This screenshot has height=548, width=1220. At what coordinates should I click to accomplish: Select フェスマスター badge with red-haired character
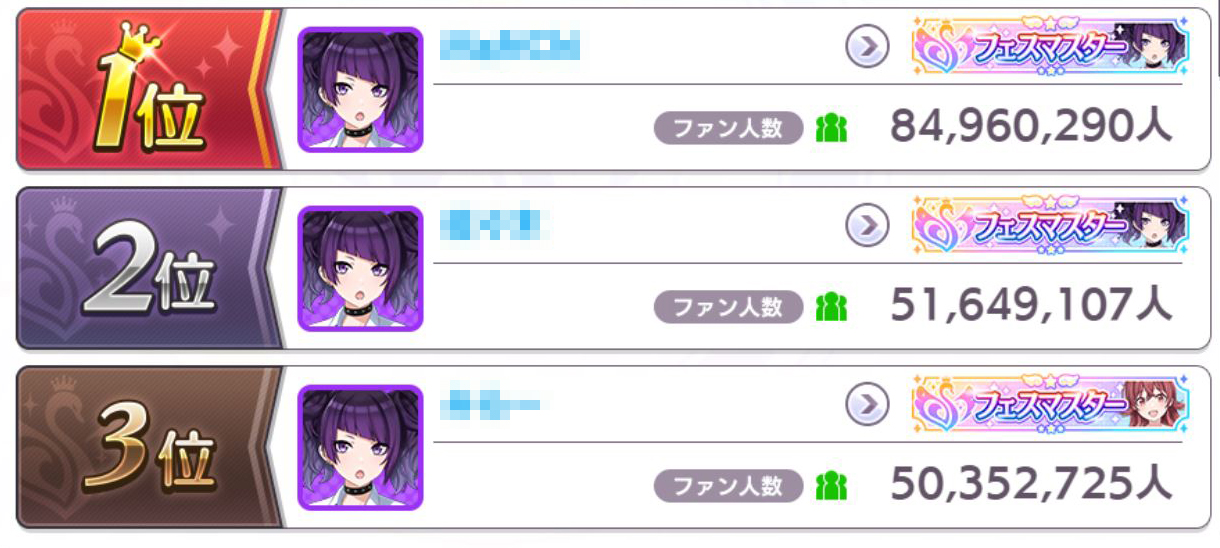tap(1050, 405)
